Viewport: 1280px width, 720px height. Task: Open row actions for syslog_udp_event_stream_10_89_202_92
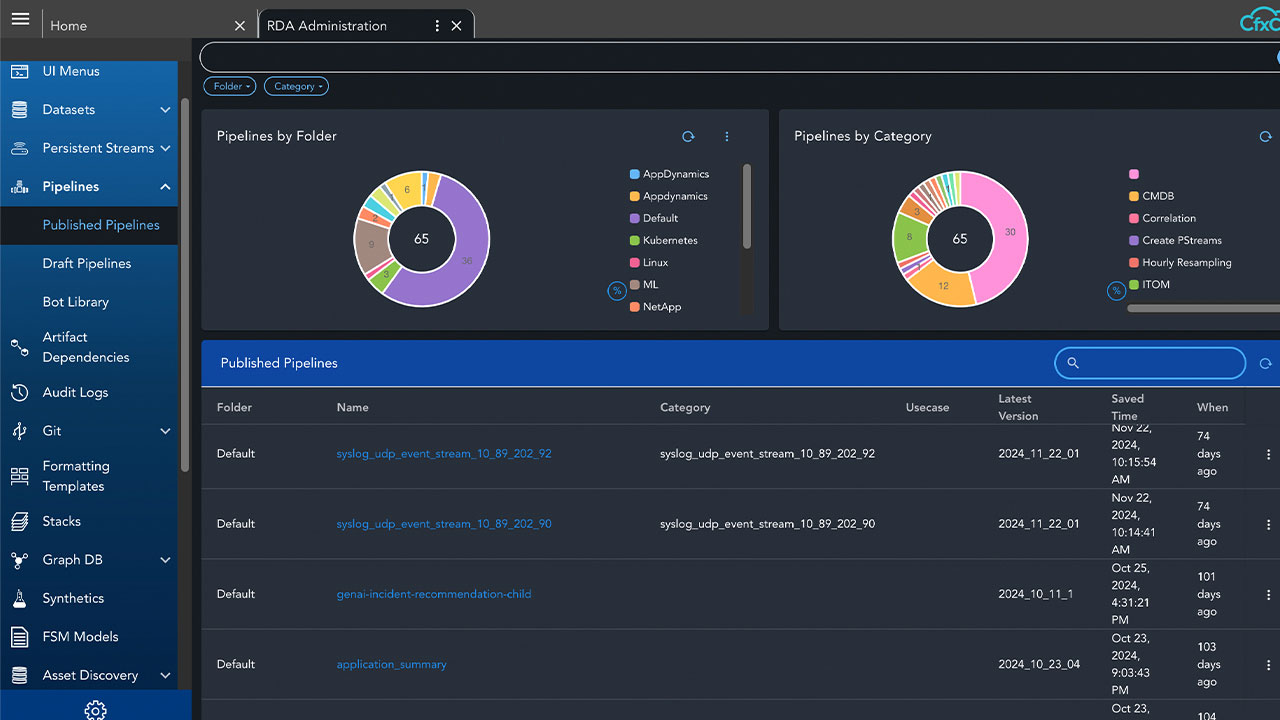coord(1268,454)
